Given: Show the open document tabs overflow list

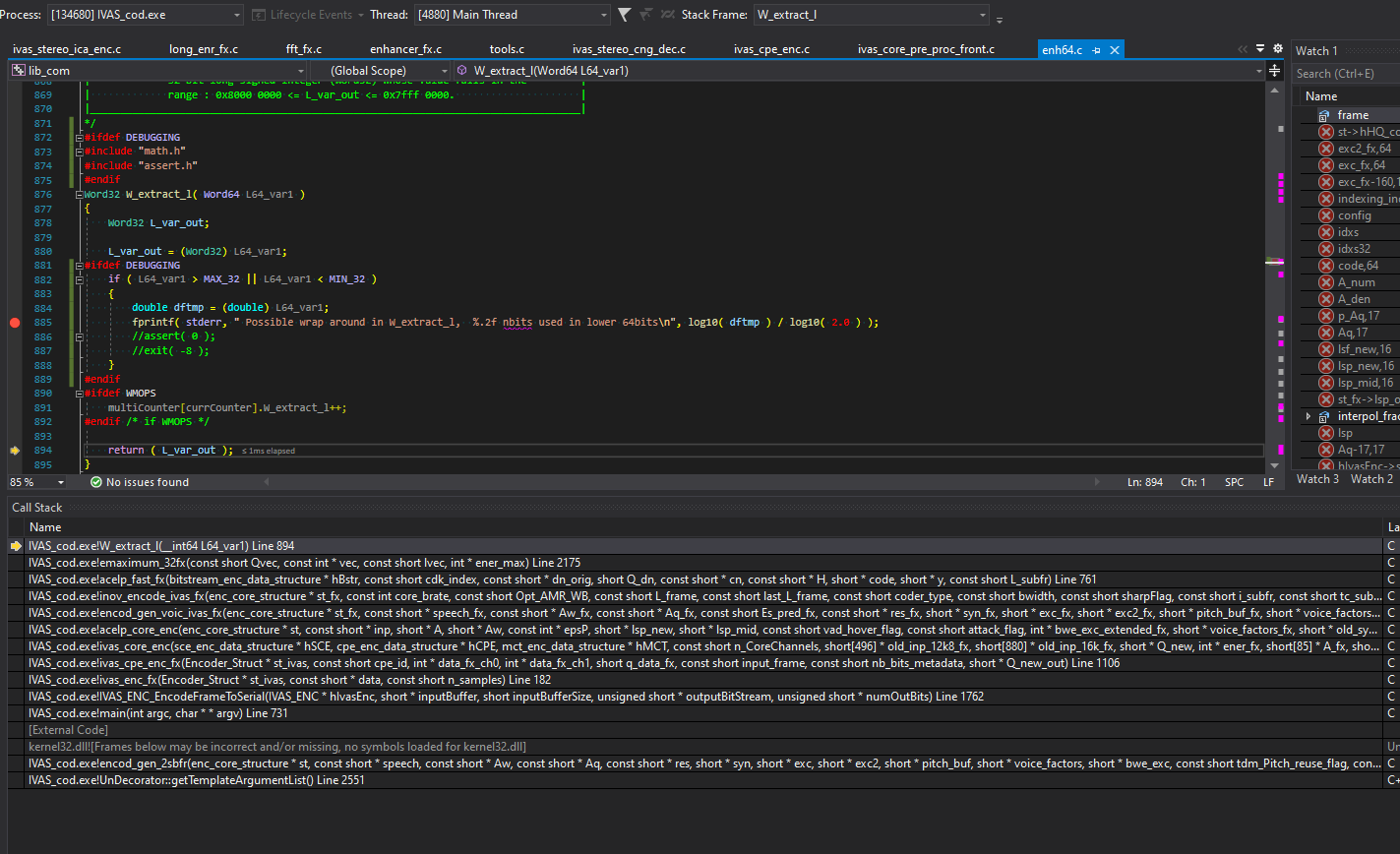Looking at the screenshot, I should point(1260,48).
